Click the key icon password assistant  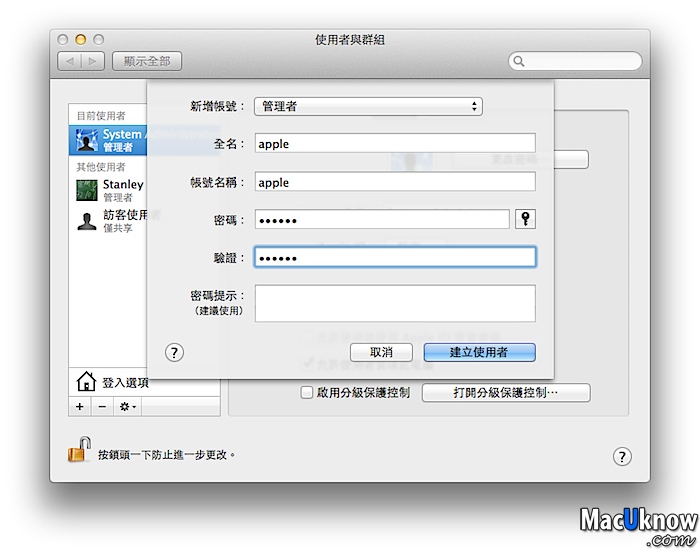click(525, 220)
